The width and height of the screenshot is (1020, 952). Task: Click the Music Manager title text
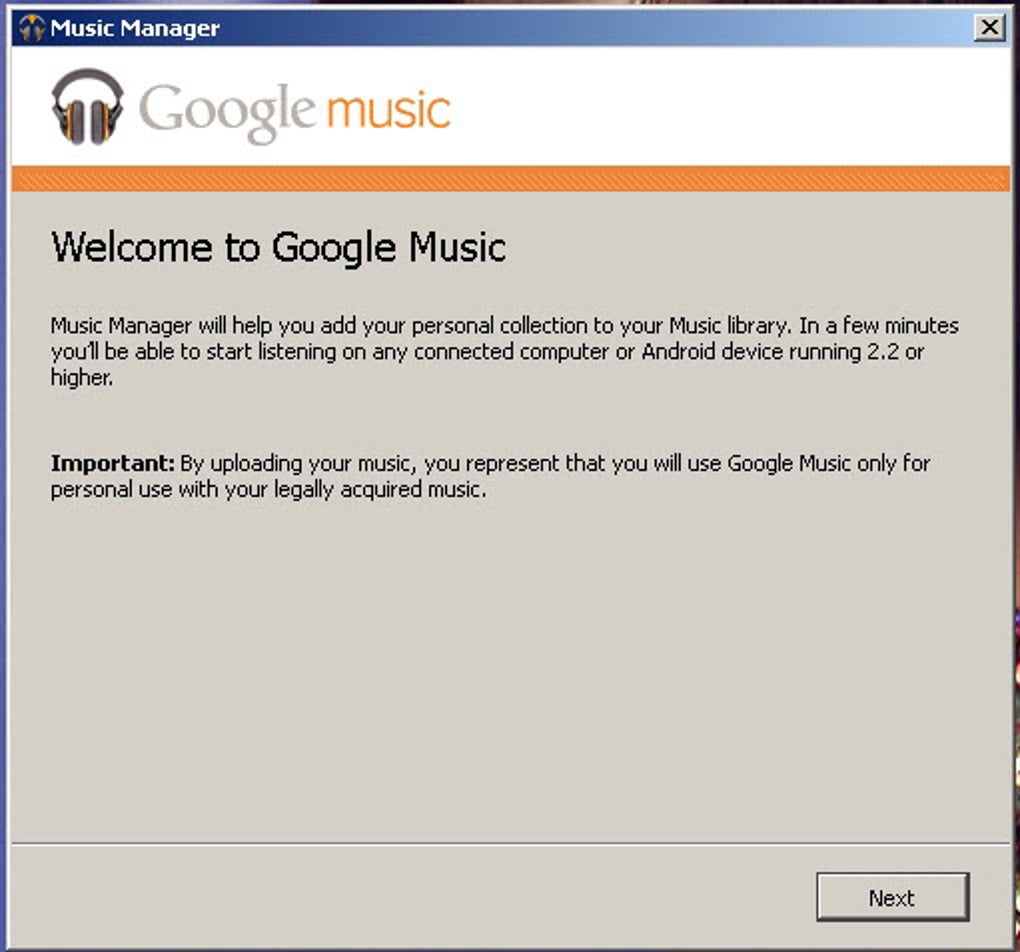coord(135,28)
